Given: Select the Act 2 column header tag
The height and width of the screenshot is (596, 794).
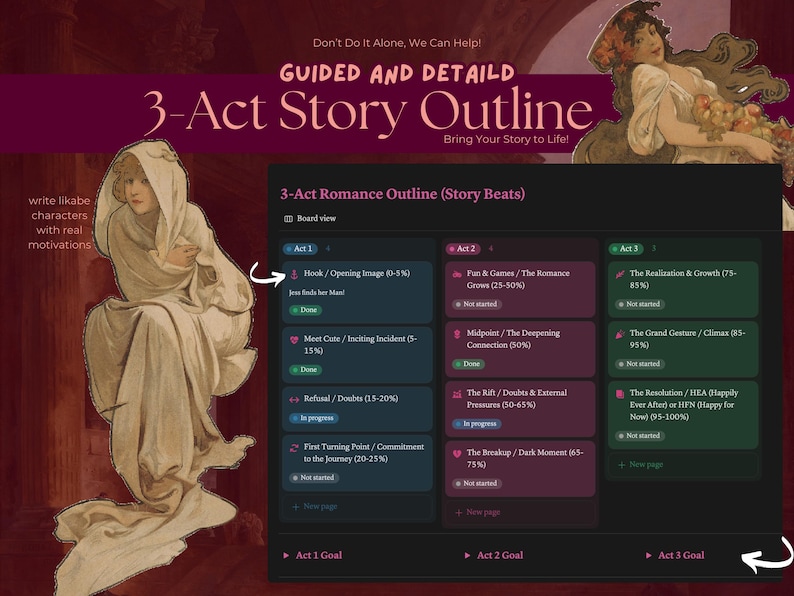Looking at the screenshot, I should pyautogui.click(x=463, y=249).
